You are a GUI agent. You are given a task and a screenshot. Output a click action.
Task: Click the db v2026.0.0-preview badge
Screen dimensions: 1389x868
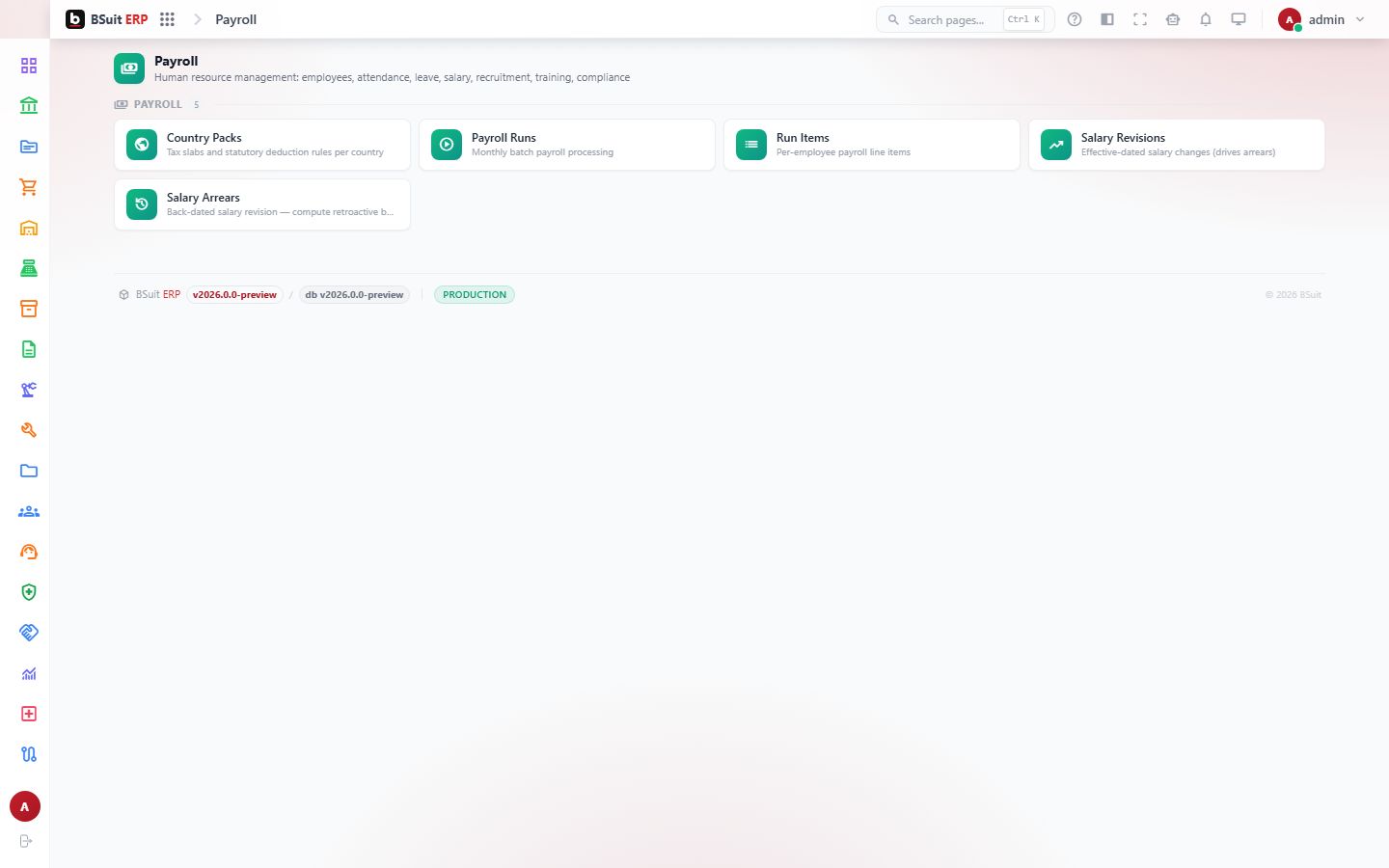(x=354, y=295)
